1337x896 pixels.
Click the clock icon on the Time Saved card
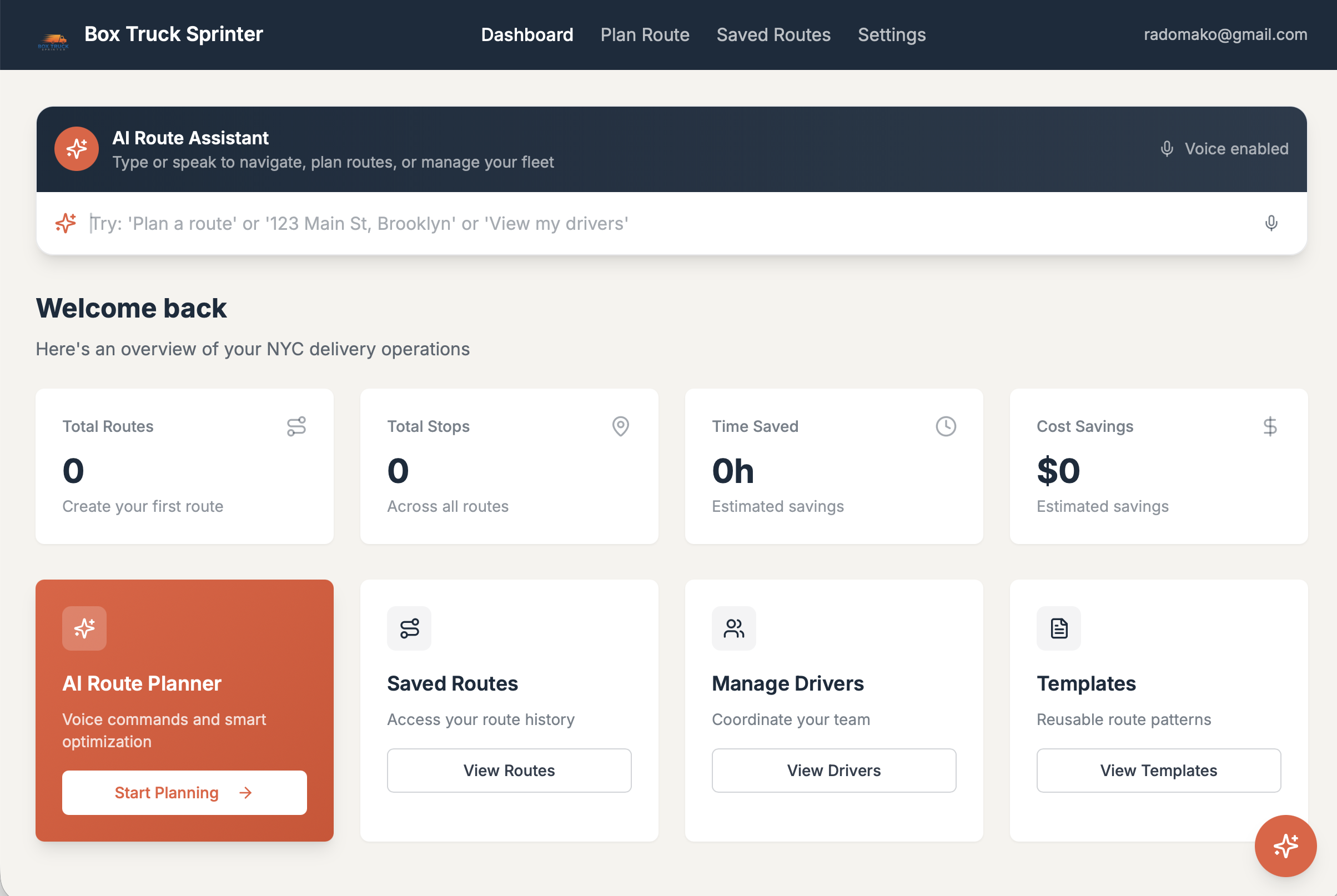click(x=945, y=426)
